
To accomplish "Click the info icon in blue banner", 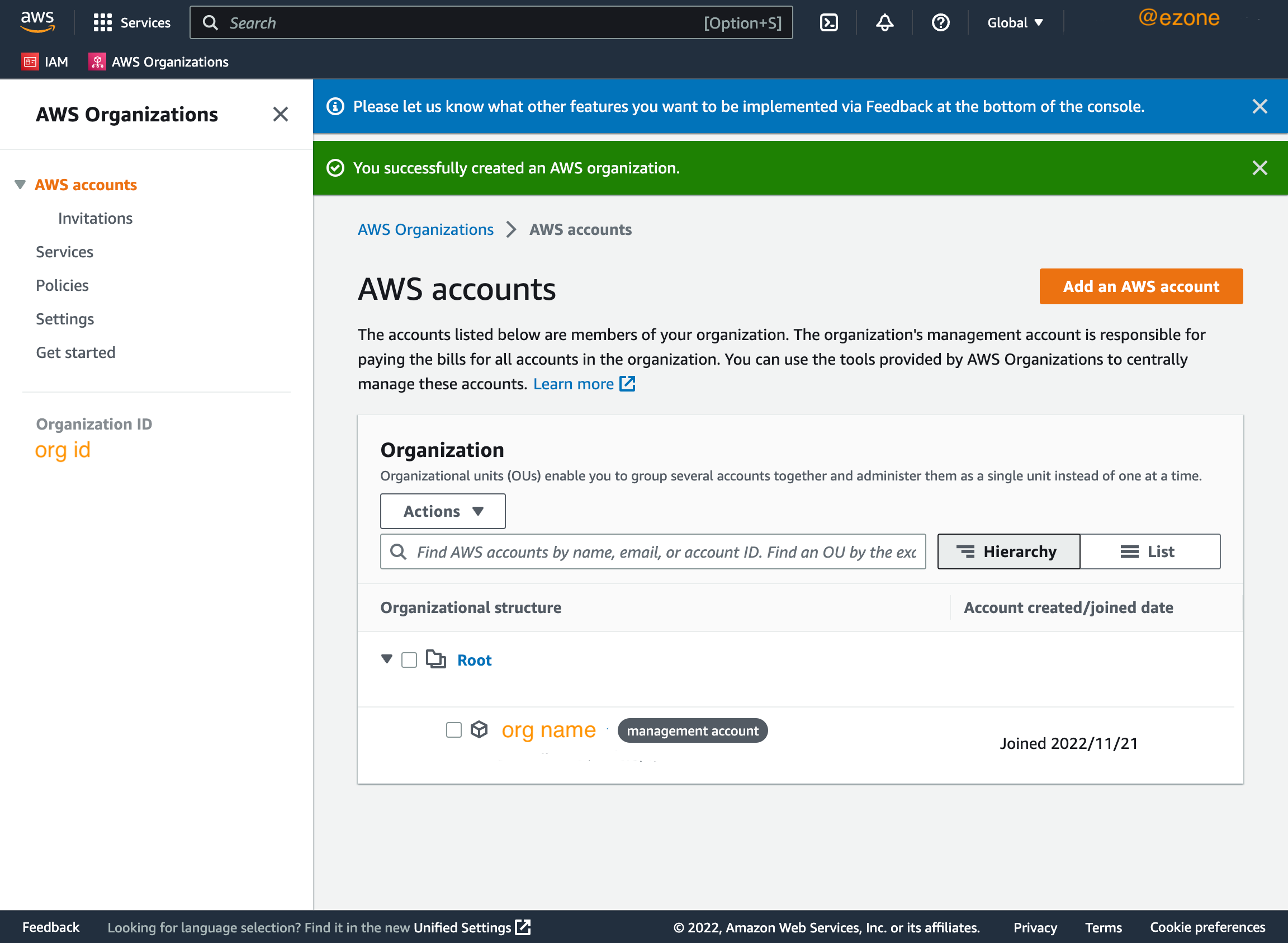I will pyautogui.click(x=335, y=106).
